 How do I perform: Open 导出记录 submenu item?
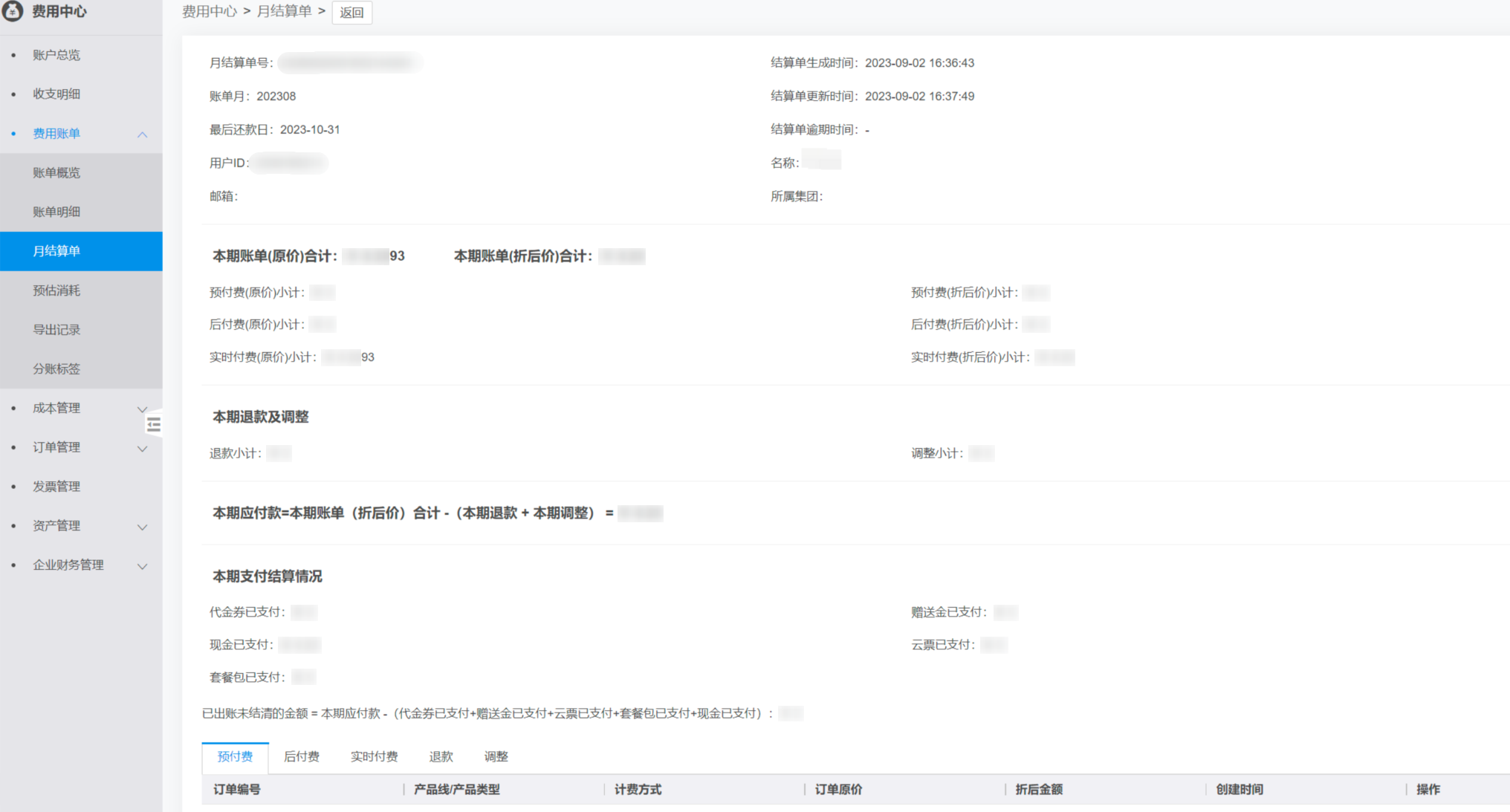tap(56, 329)
